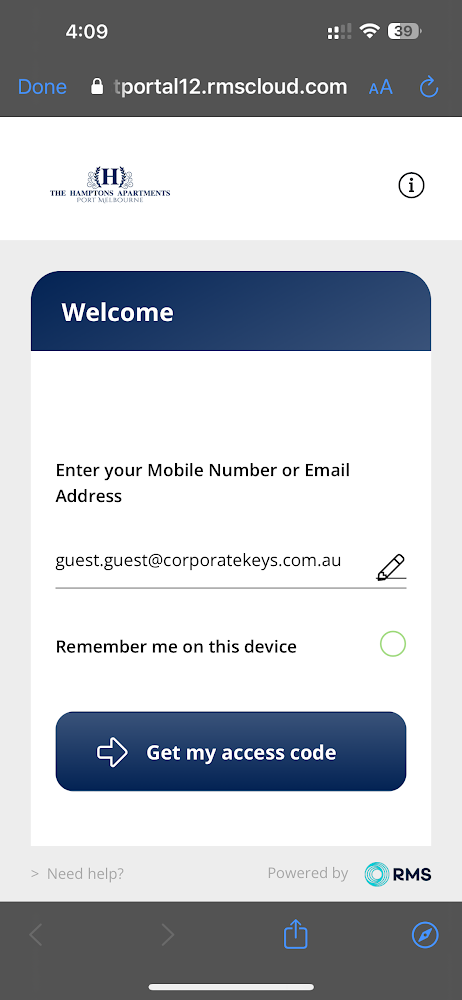Tap the back navigation arrow

pyautogui.click(x=36, y=935)
